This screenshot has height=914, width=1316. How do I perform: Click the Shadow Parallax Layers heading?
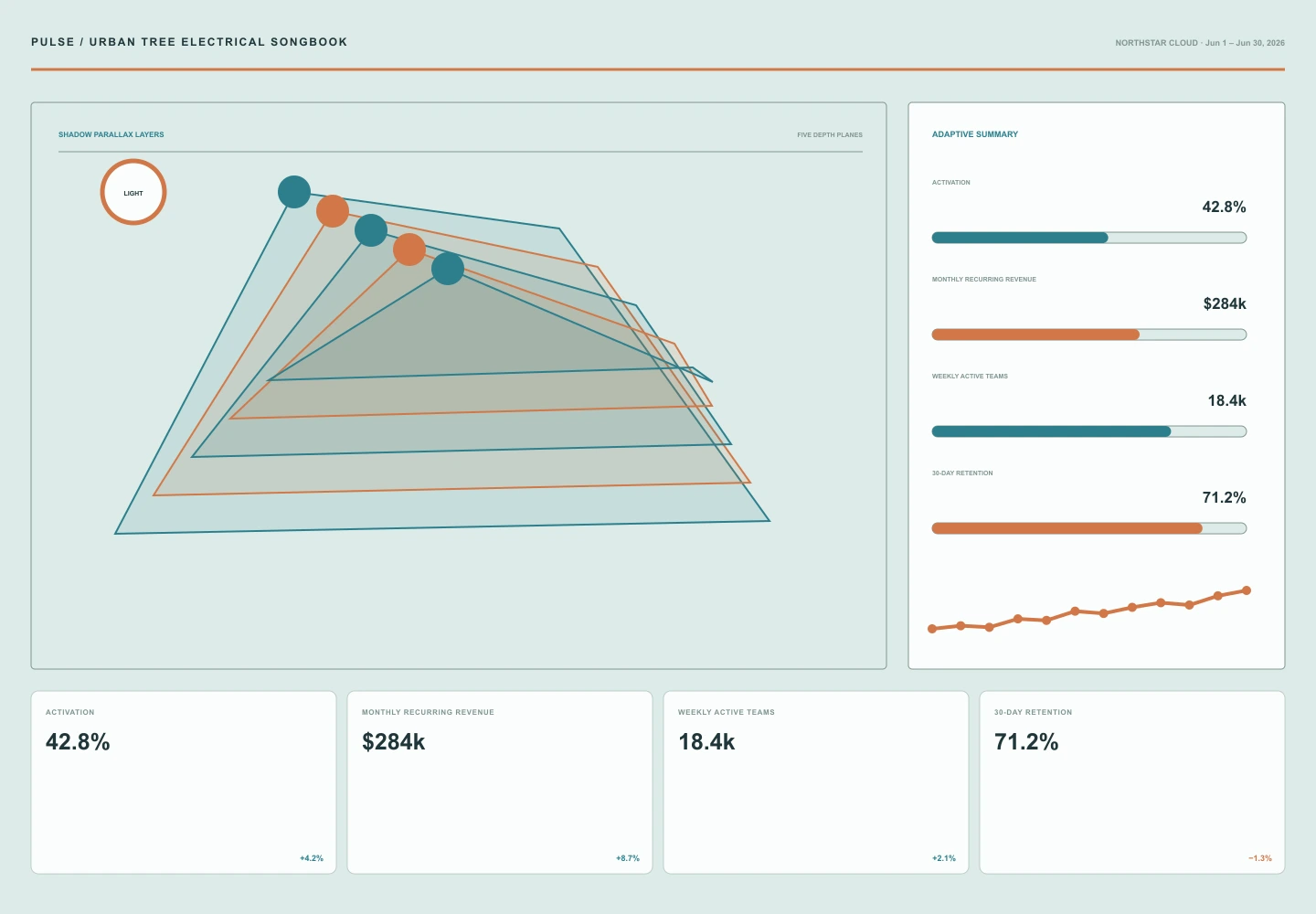pos(111,134)
